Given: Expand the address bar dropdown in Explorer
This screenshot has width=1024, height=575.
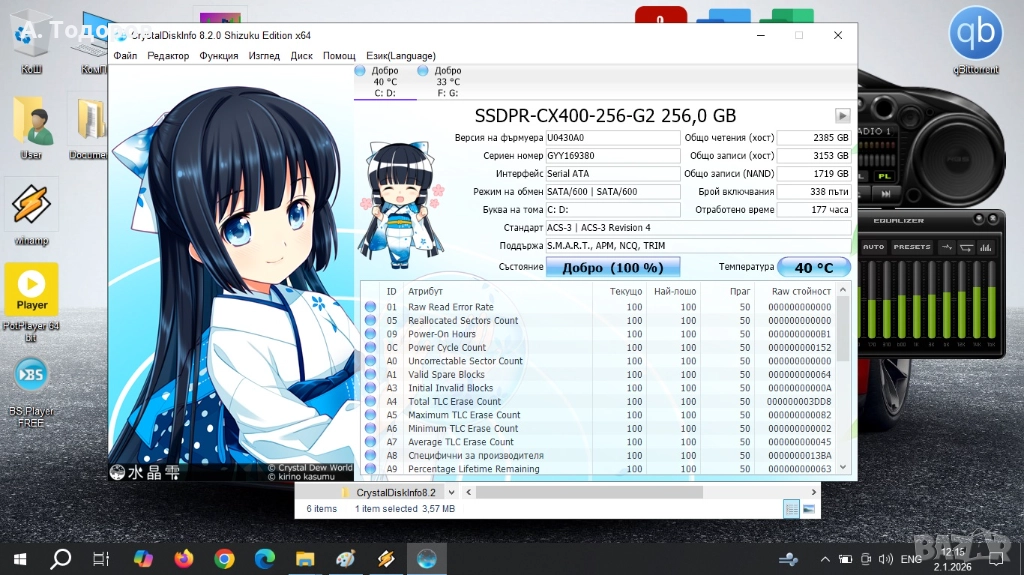Looking at the screenshot, I should (450, 493).
